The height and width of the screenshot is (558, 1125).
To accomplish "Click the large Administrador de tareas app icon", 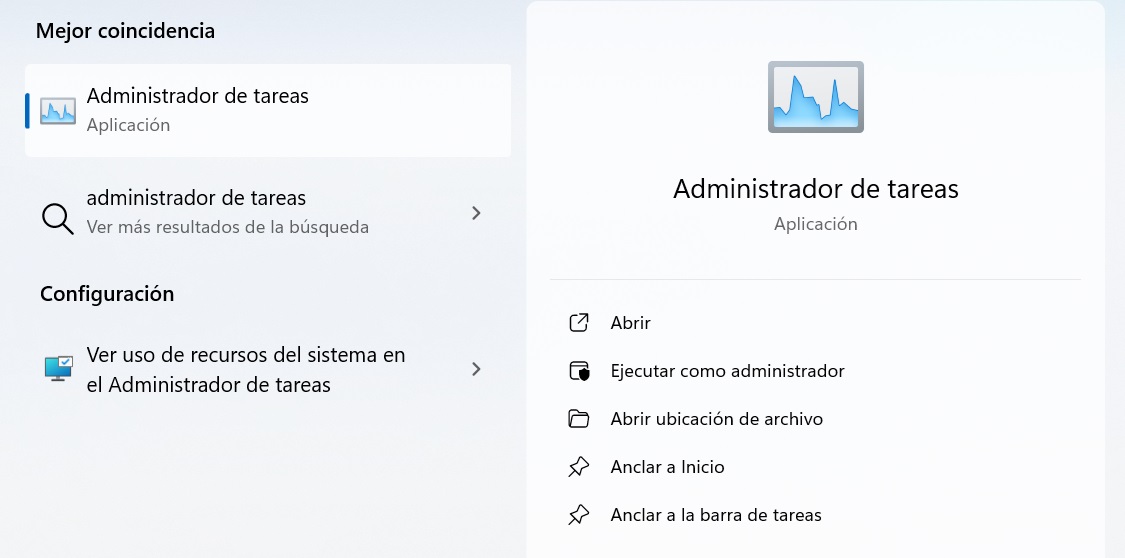I will click(815, 97).
